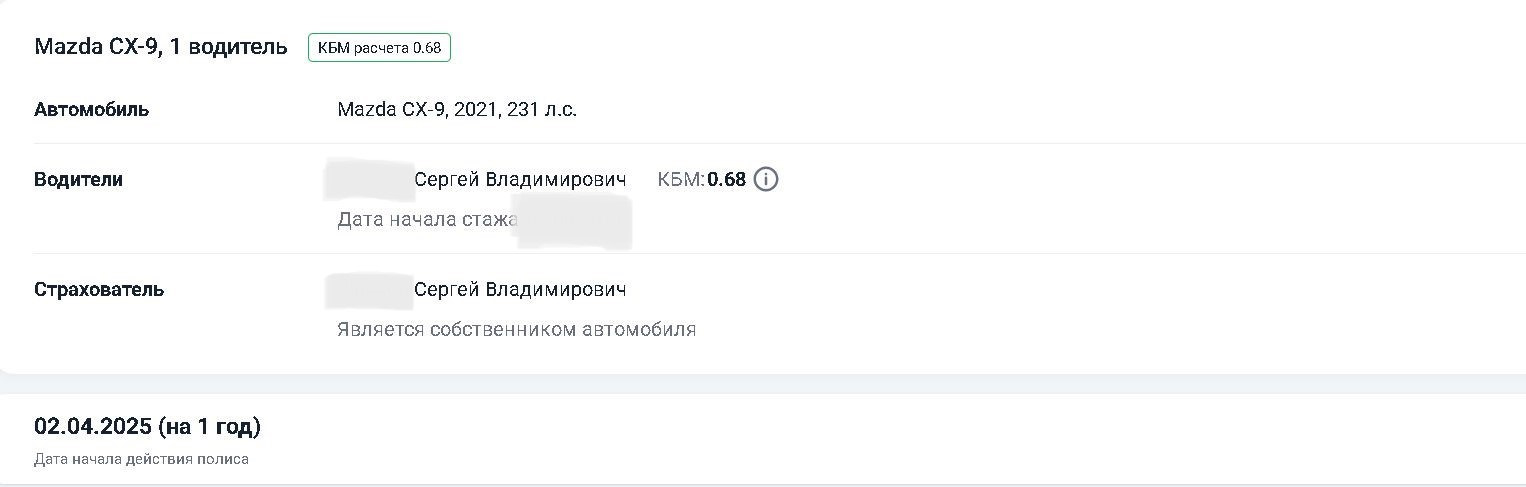Click the green 'КБМ расчета 0.68' badge
1526x487 pixels.
[379, 47]
